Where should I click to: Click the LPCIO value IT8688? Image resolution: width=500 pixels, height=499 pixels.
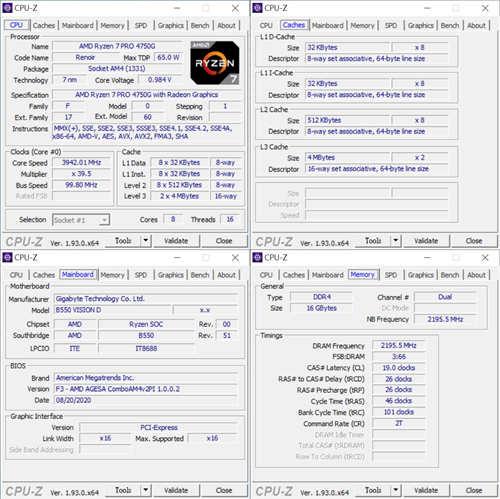click(146, 349)
